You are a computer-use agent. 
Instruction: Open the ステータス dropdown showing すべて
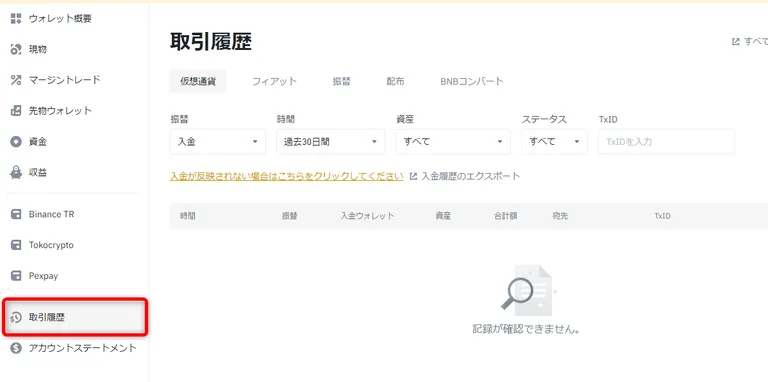tap(554, 142)
